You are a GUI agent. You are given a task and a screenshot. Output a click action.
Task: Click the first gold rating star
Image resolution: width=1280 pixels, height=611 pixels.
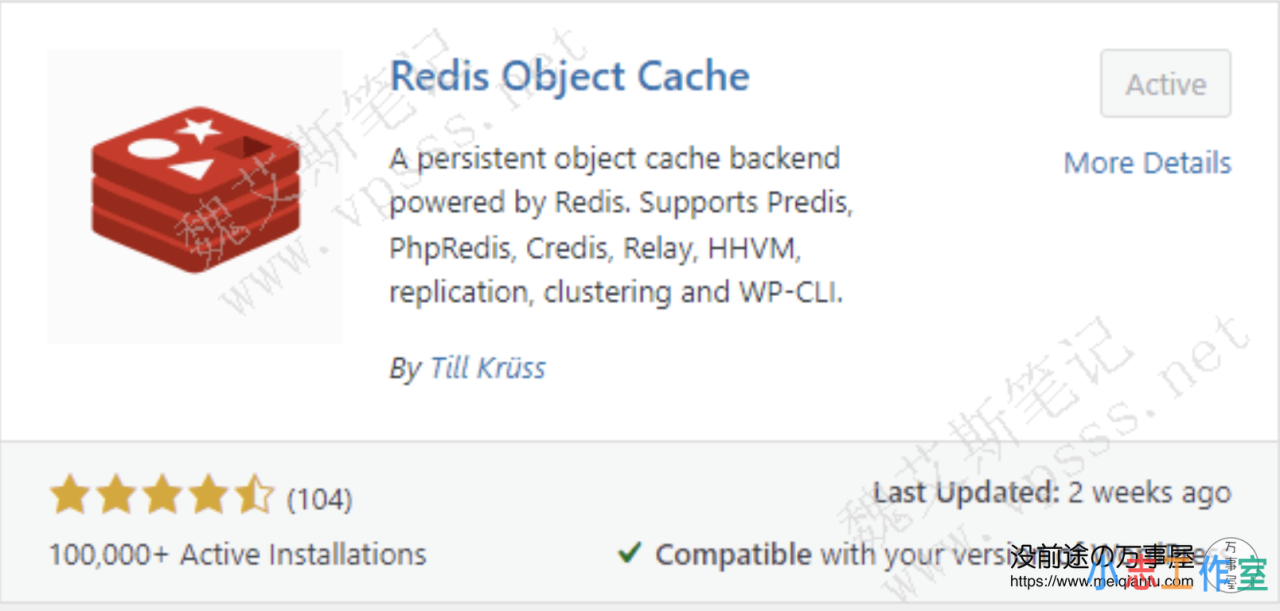coord(69,495)
